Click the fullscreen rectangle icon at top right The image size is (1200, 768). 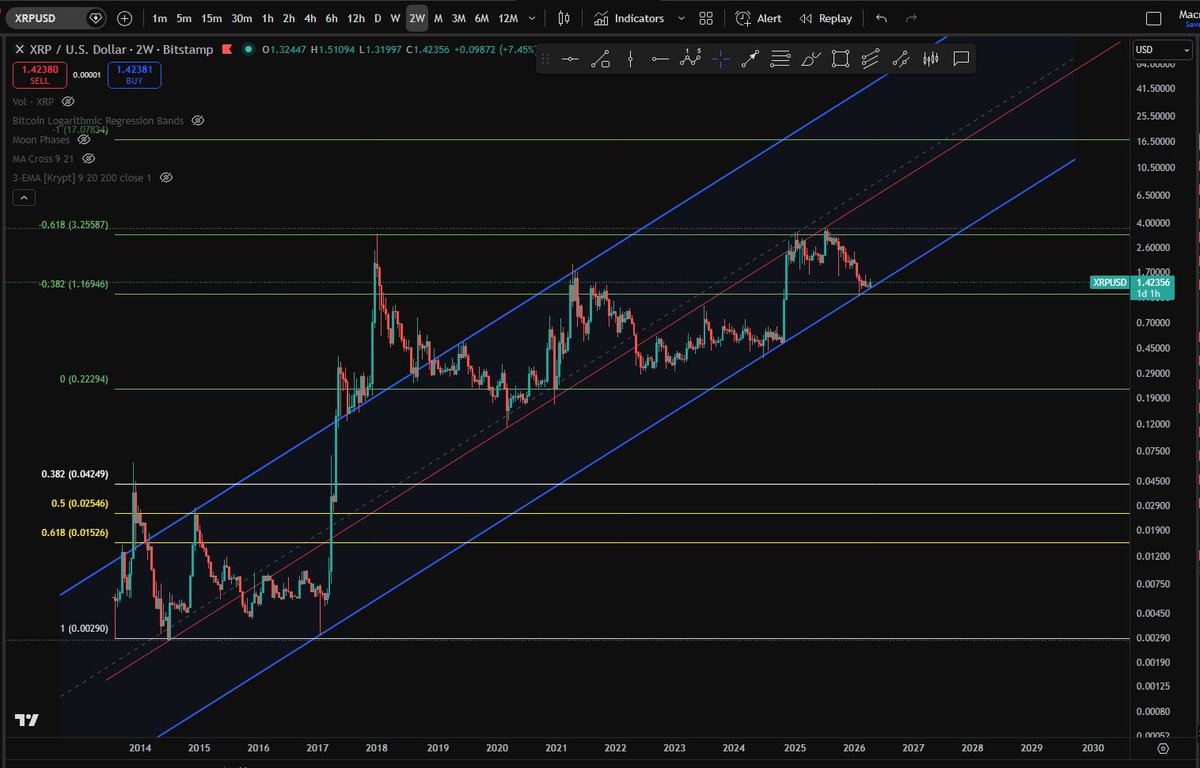pos(1154,18)
